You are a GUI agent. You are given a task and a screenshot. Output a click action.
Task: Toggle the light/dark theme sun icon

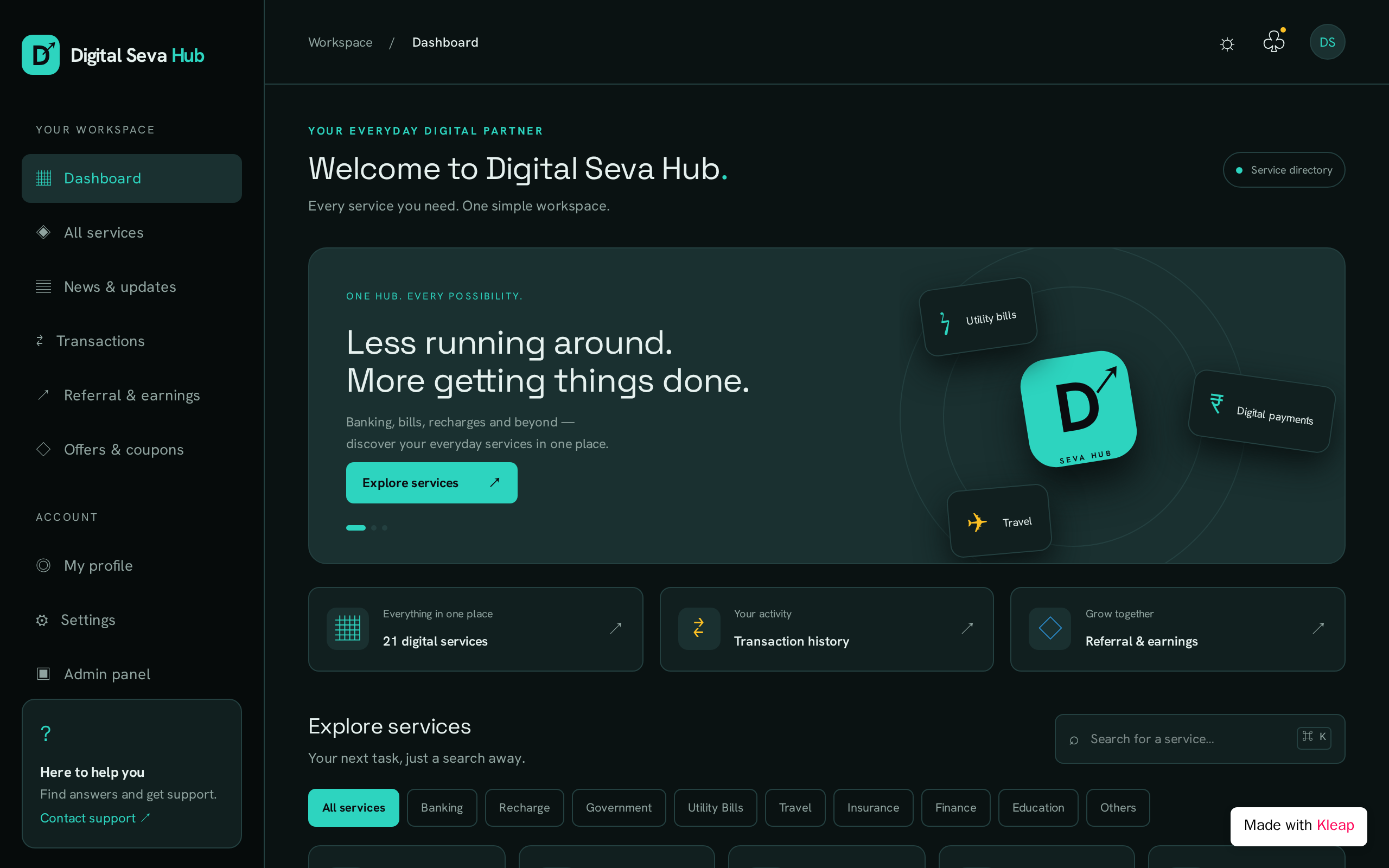coord(1227,44)
